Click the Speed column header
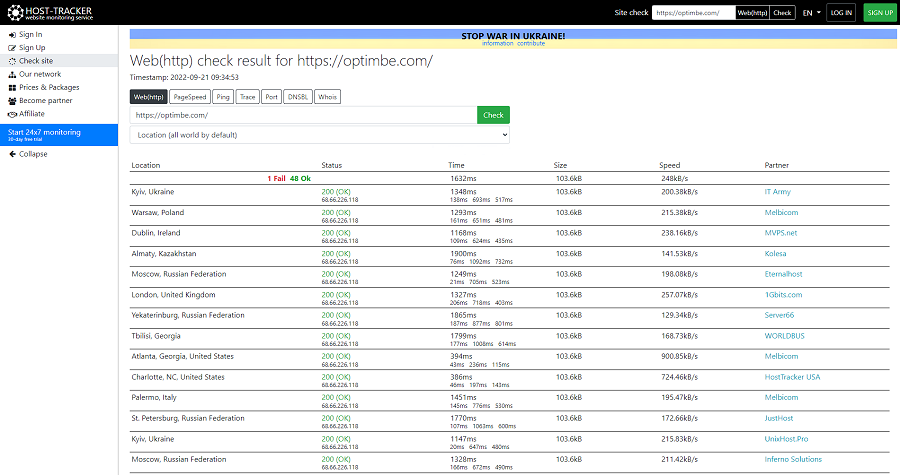Viewport: 900px width, 475px height. point(669,165)
